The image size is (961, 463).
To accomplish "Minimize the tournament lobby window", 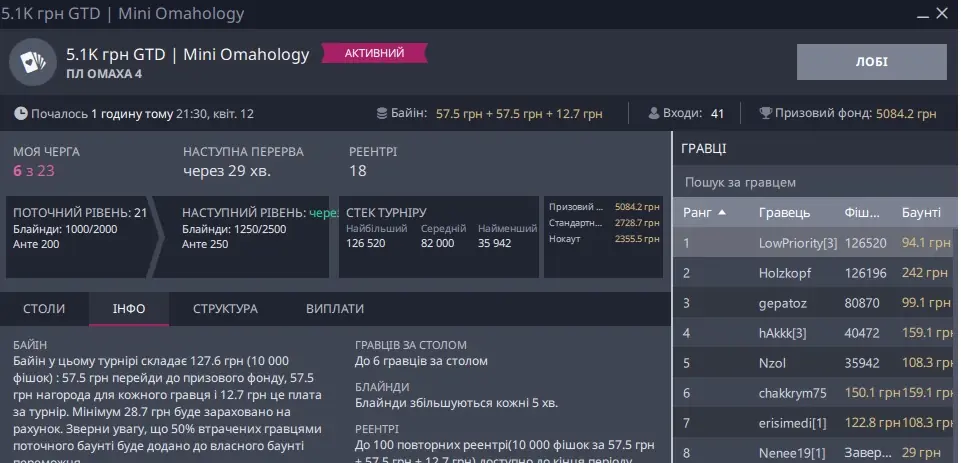I will click(x=919, y=14).
